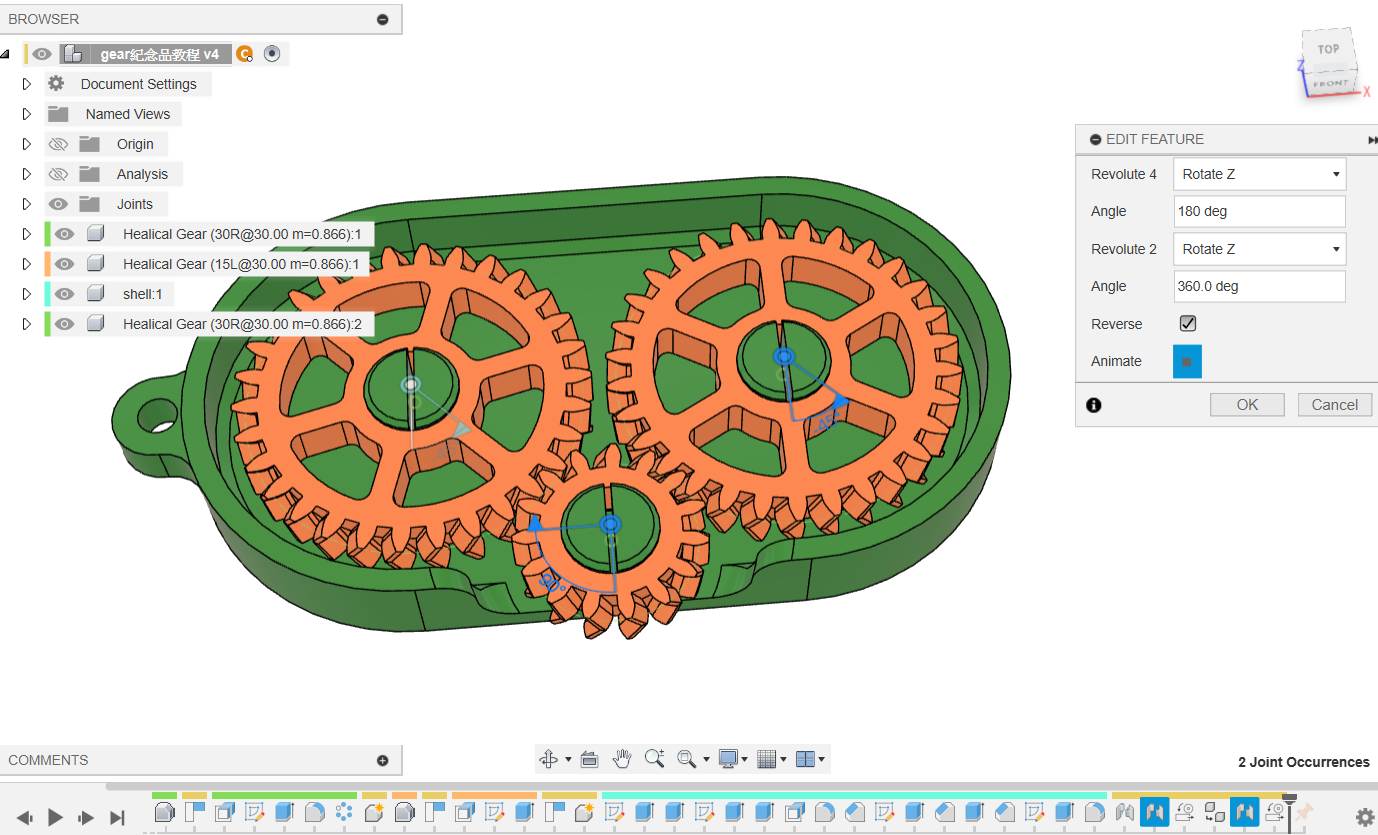Screen dimensions: 1378x835
Task: Expand the Document Settings node
Action: [x=27, y=84]
